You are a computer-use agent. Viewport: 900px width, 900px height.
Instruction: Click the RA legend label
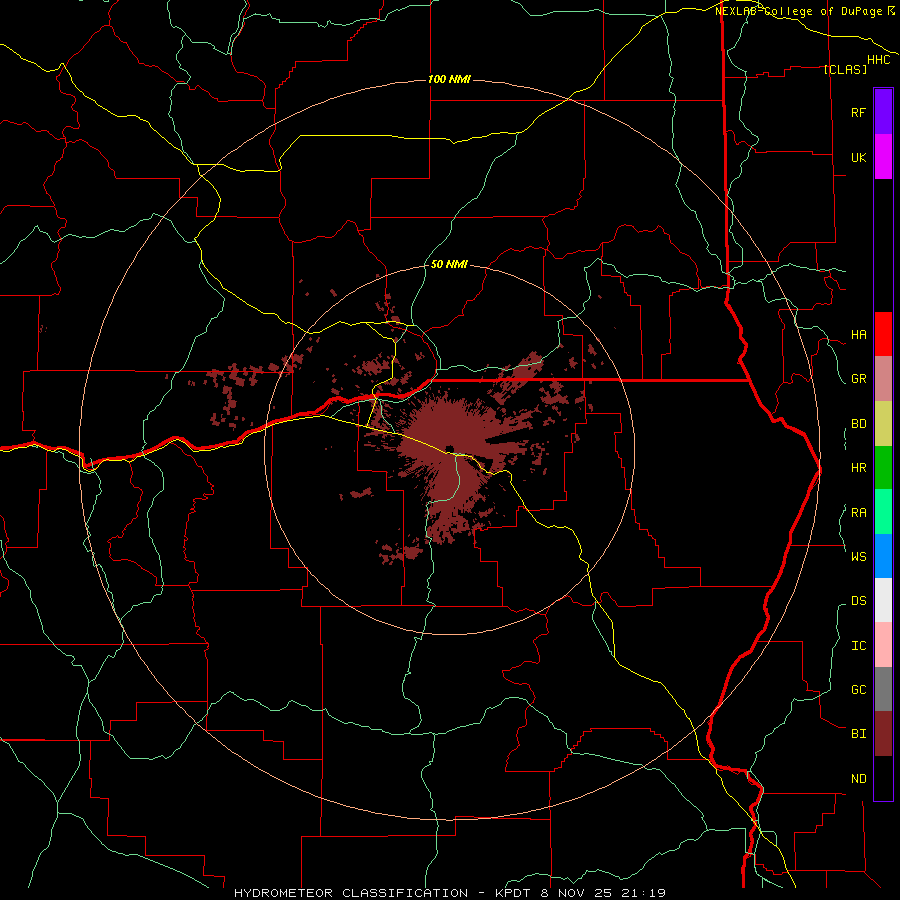coord(858,513)
